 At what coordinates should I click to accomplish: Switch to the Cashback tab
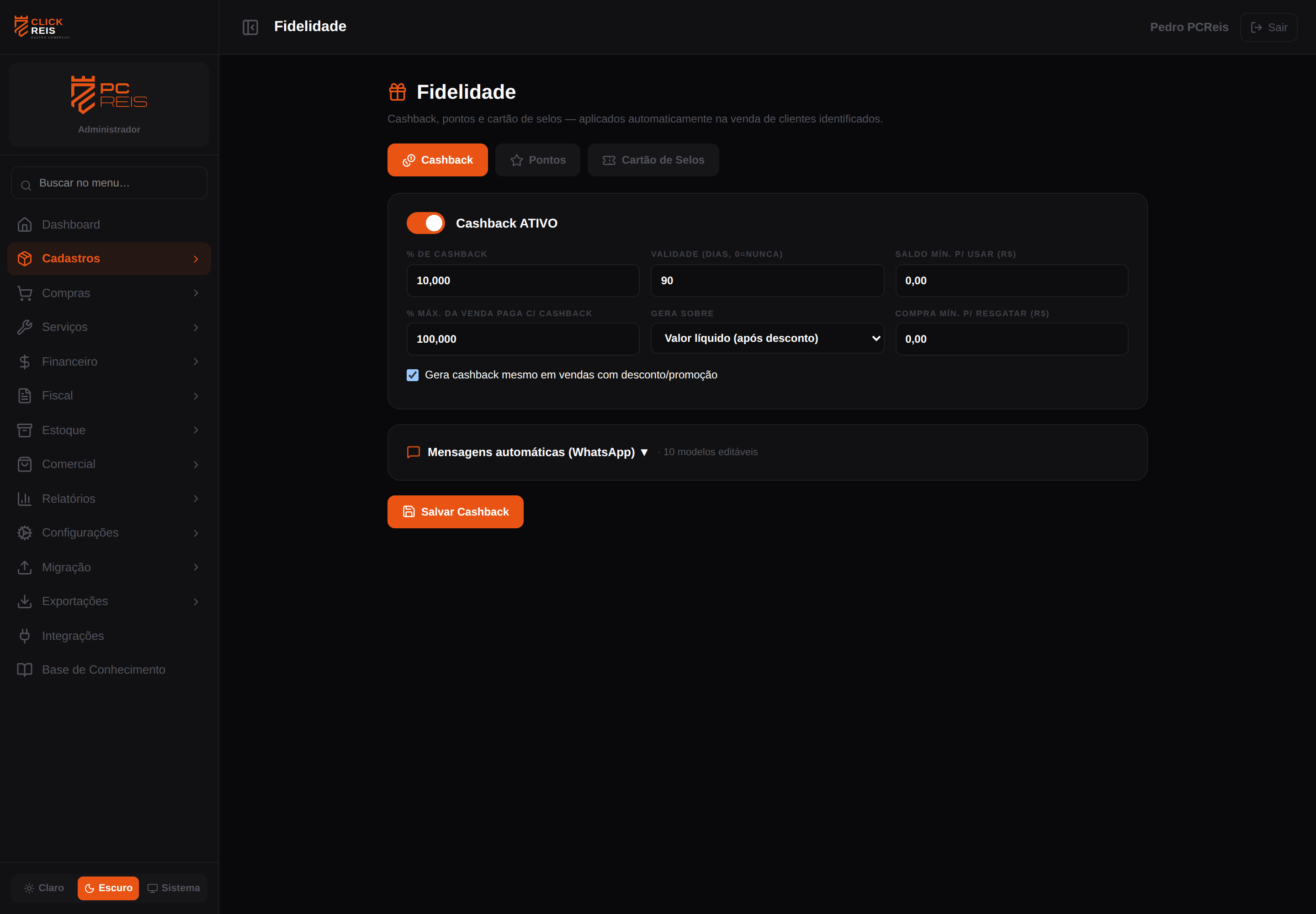pos(437,160)
